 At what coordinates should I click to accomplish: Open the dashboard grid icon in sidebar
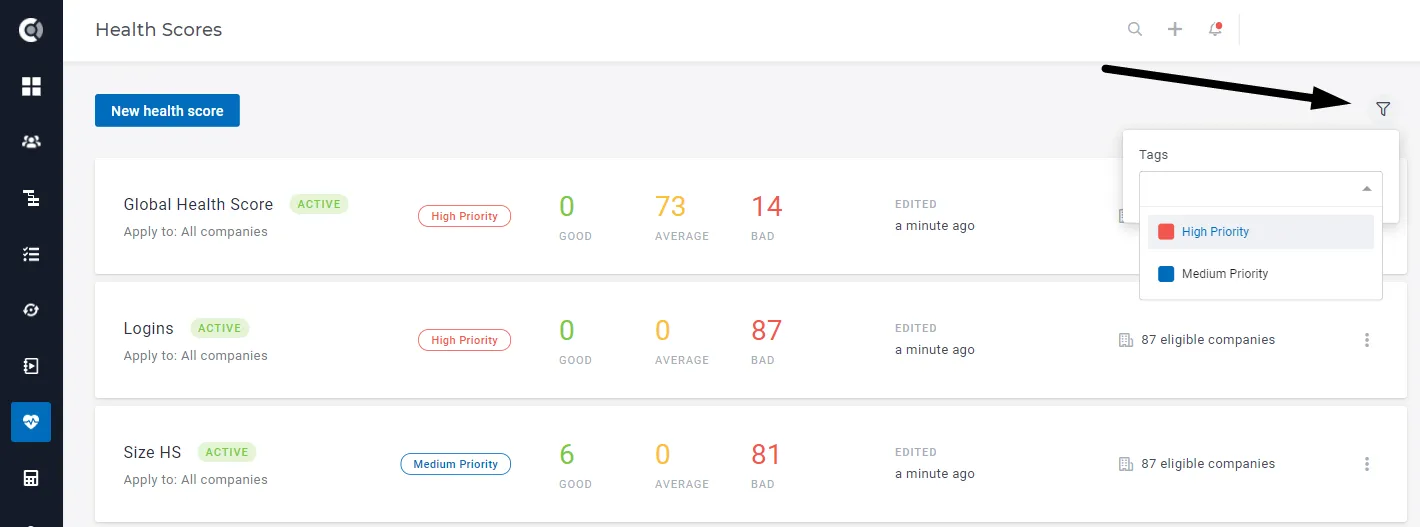pyautogui.click(x=31, y=86)
